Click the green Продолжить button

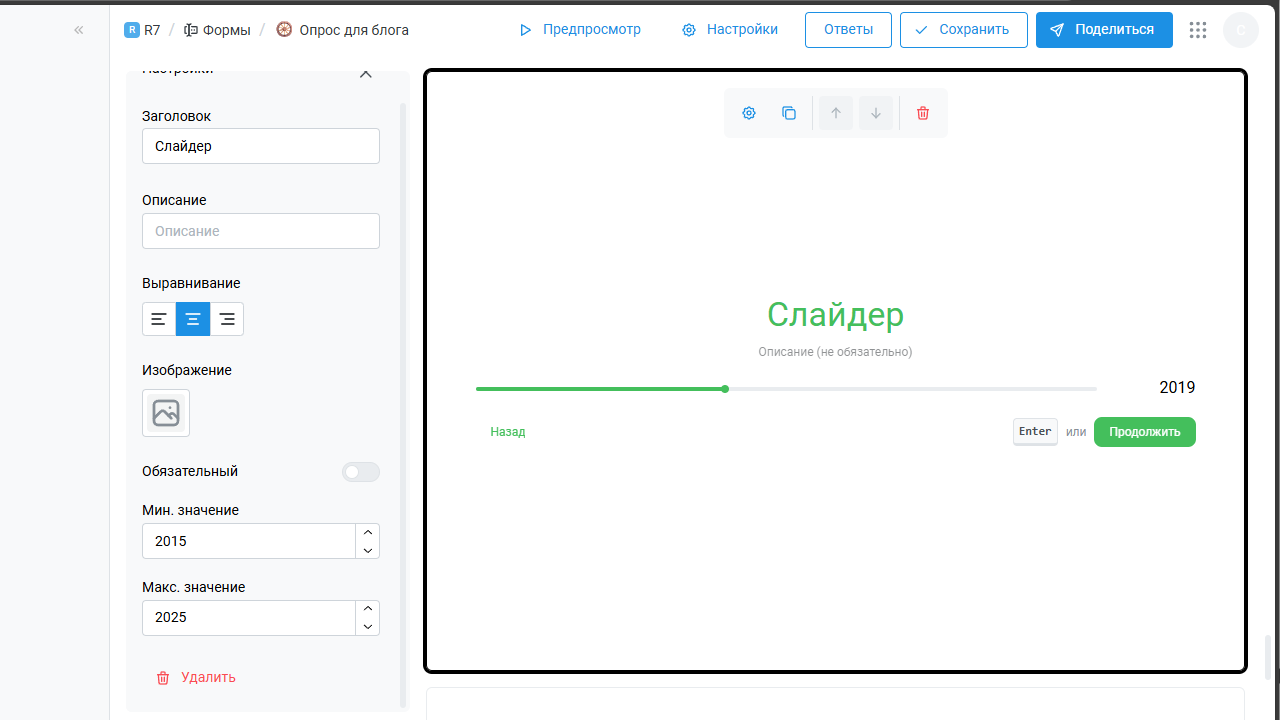[1145, 432]
